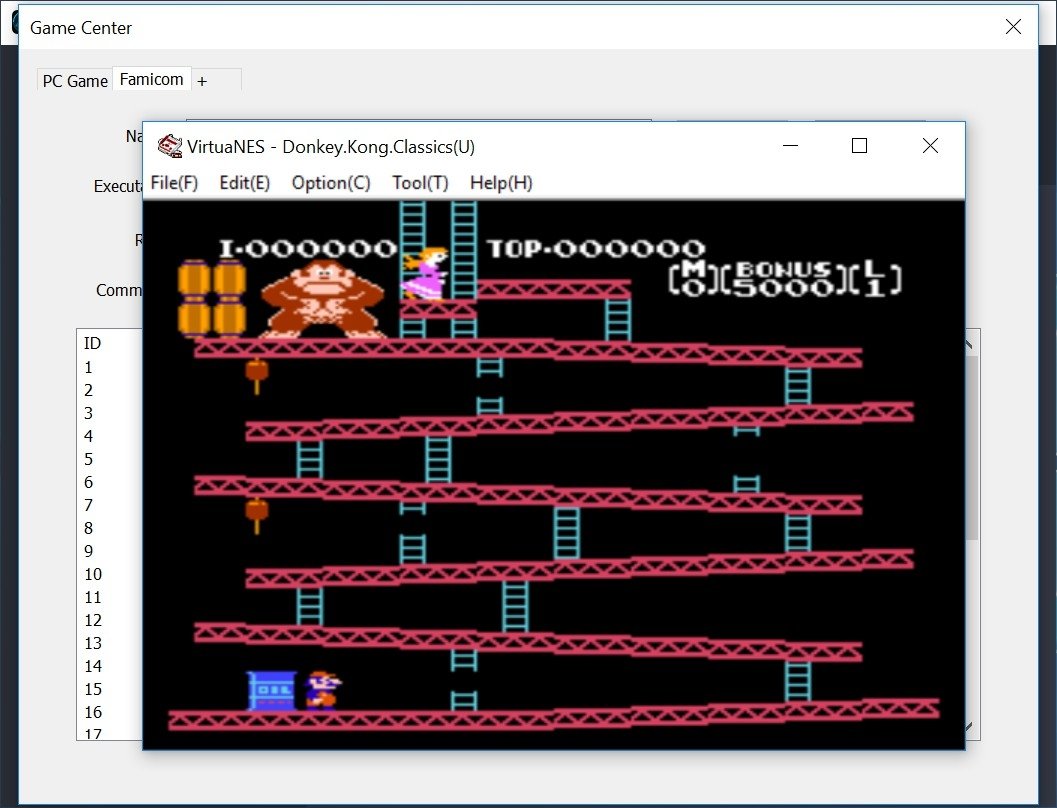The height and width of the screenshot is (808, 1057).
Task: Click the I-000000 player score text
Action: point(308,249)
